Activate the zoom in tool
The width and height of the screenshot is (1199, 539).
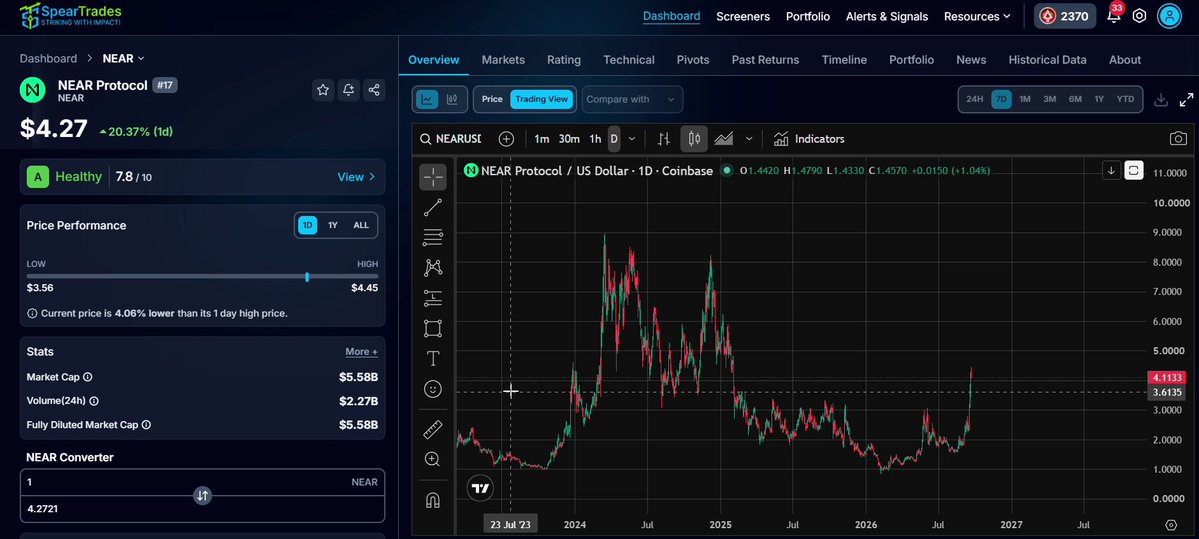433,459
